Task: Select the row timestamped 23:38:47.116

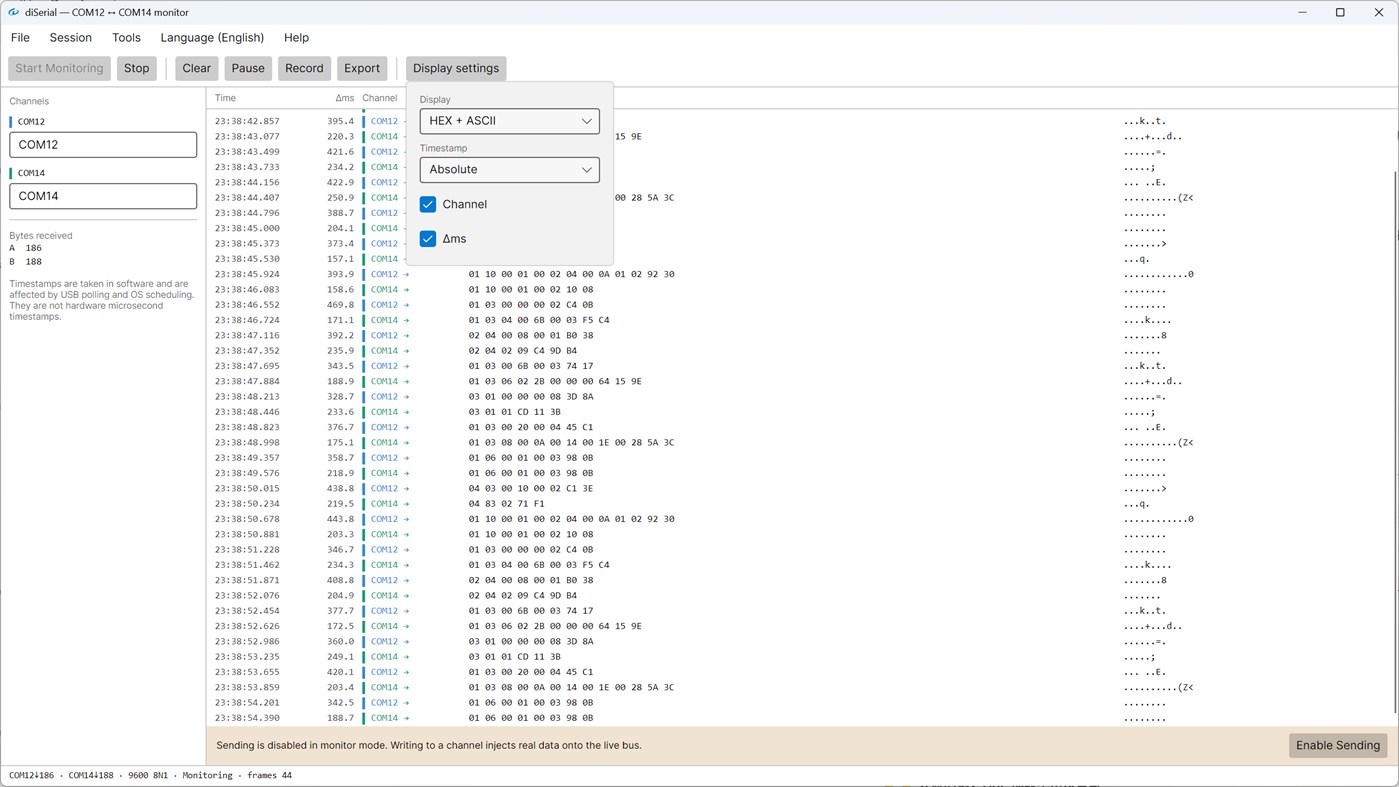Action: (800, 335)
